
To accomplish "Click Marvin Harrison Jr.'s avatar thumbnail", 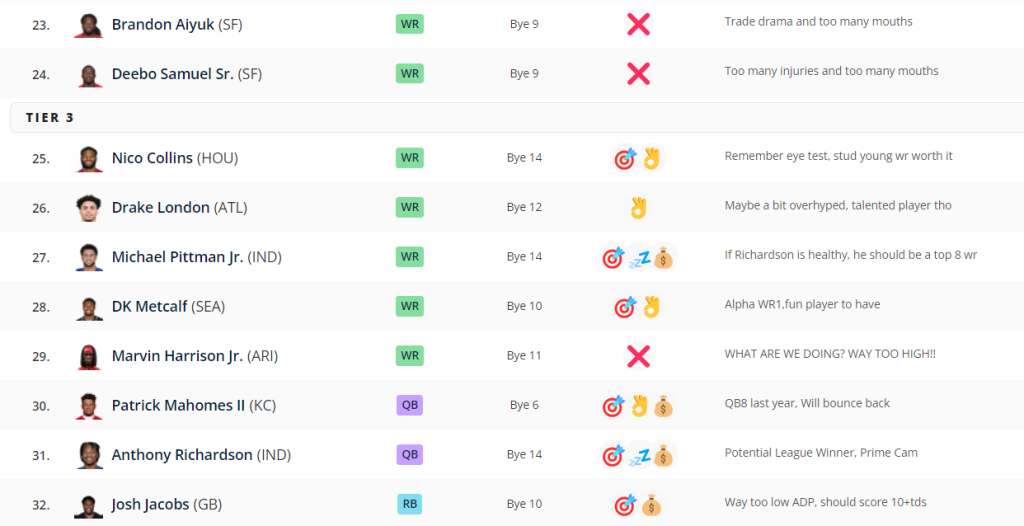I will (89, 356).
